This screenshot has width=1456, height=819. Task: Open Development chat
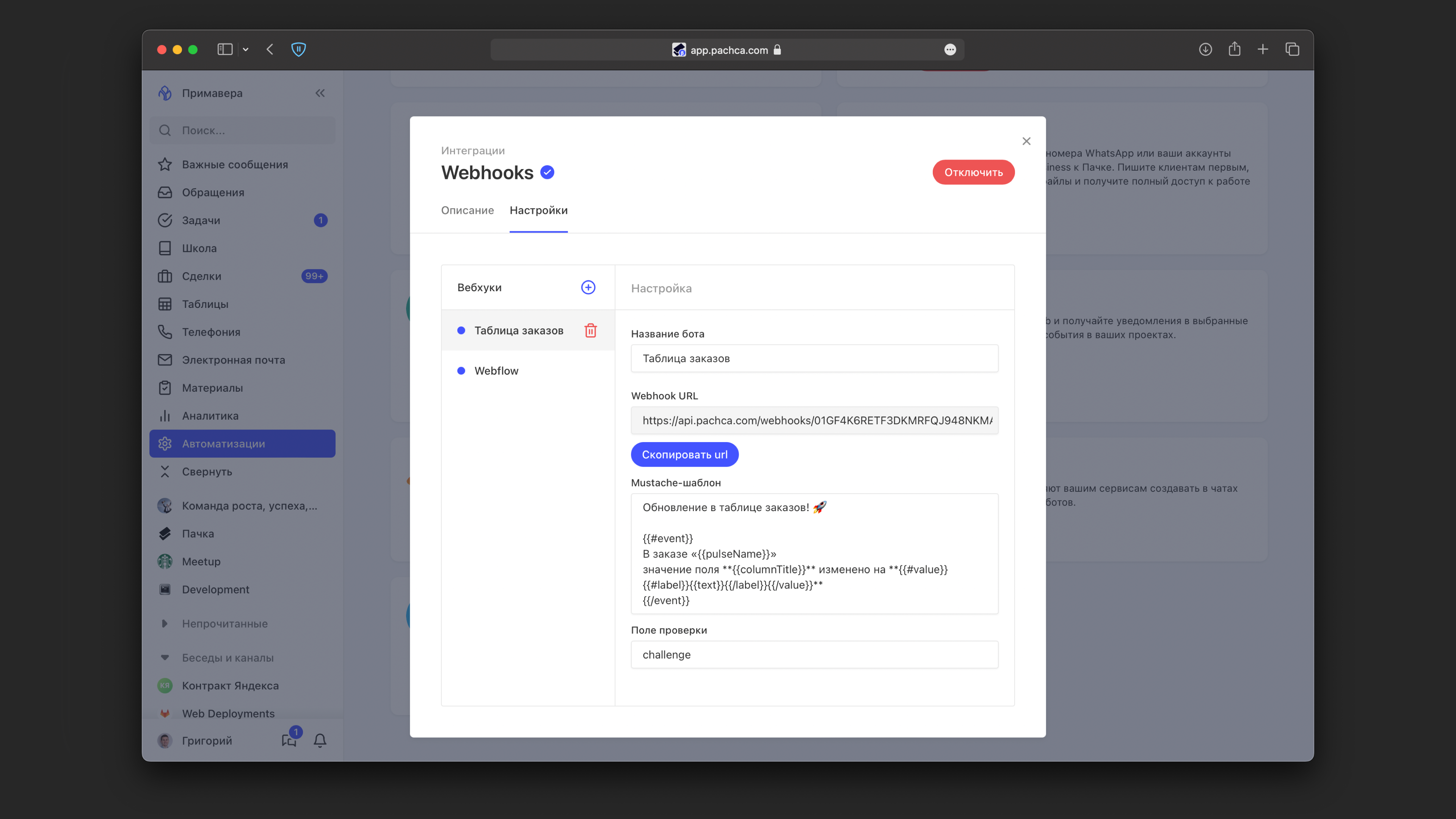242,590
